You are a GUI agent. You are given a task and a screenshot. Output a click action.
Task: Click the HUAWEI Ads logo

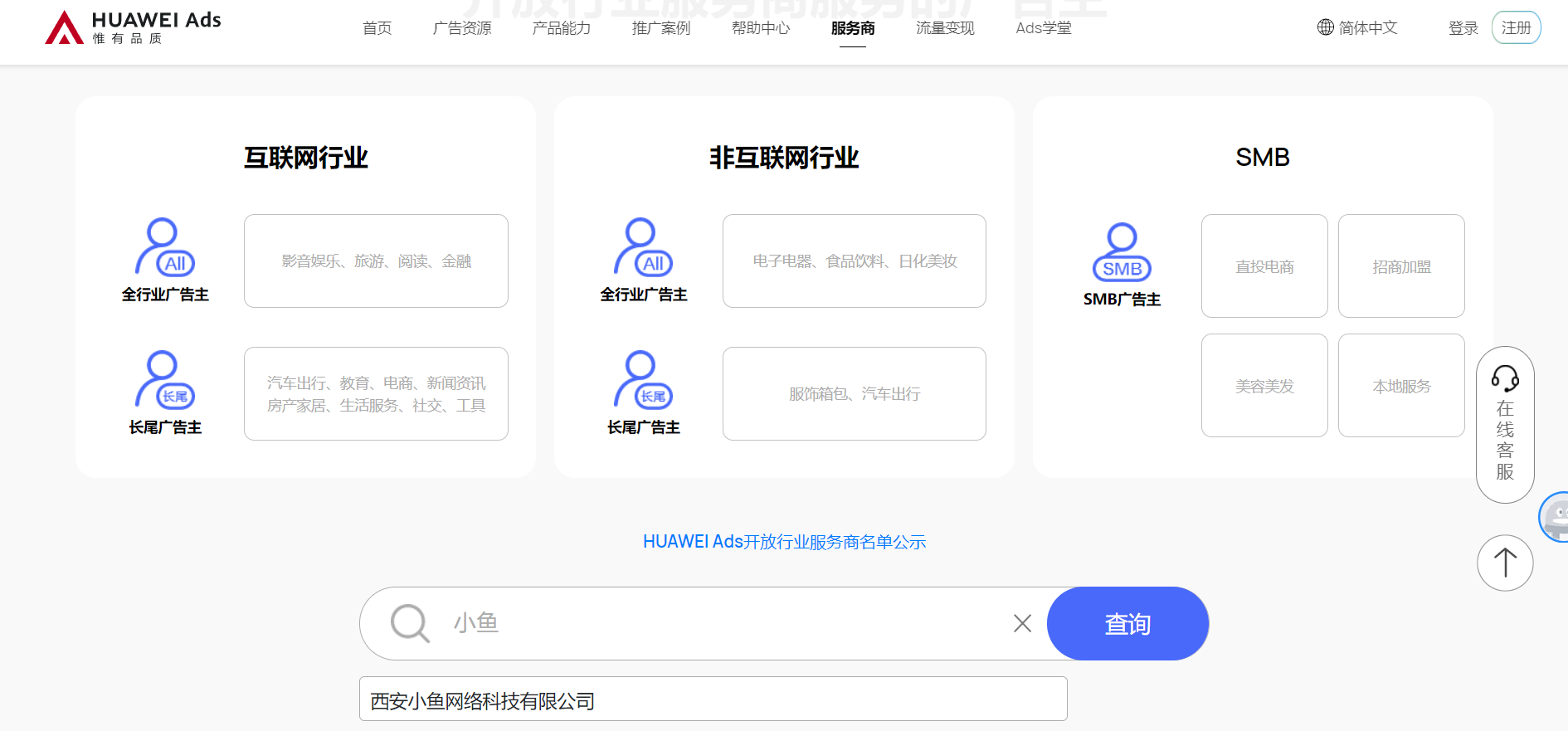[x=133, y=27]
